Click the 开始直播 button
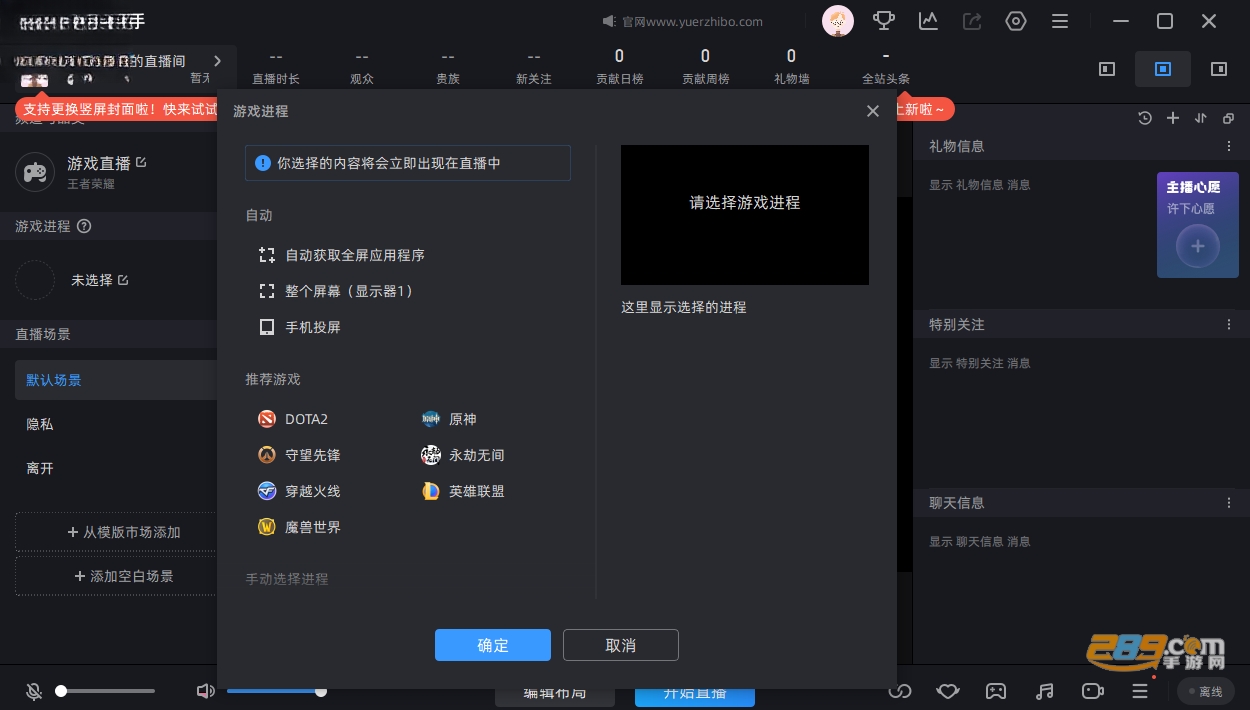The width and height of the screenshot is (1250, 710). [695, 695]
